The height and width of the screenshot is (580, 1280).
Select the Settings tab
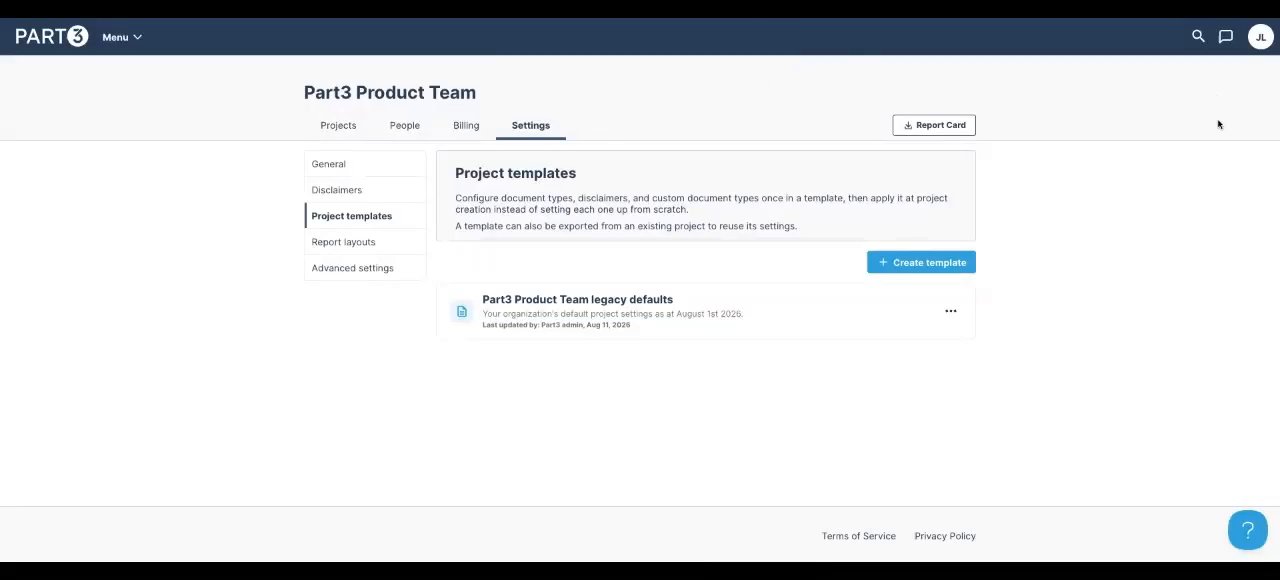coord(530,125)
